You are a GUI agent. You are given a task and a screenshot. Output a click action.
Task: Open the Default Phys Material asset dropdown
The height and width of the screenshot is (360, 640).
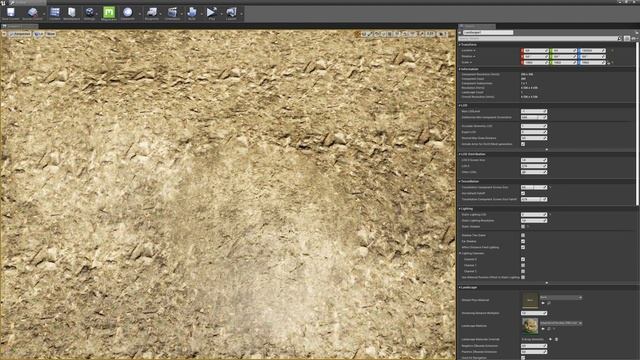(561, 298)
